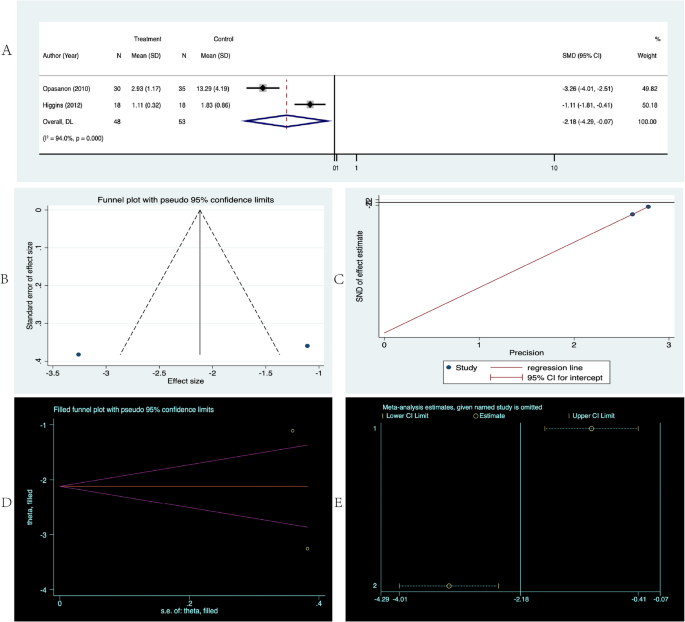The image size is (685, 622).
Task: Click the treatment mean '1.11 (0.32)'
Action: coord(146,105)
